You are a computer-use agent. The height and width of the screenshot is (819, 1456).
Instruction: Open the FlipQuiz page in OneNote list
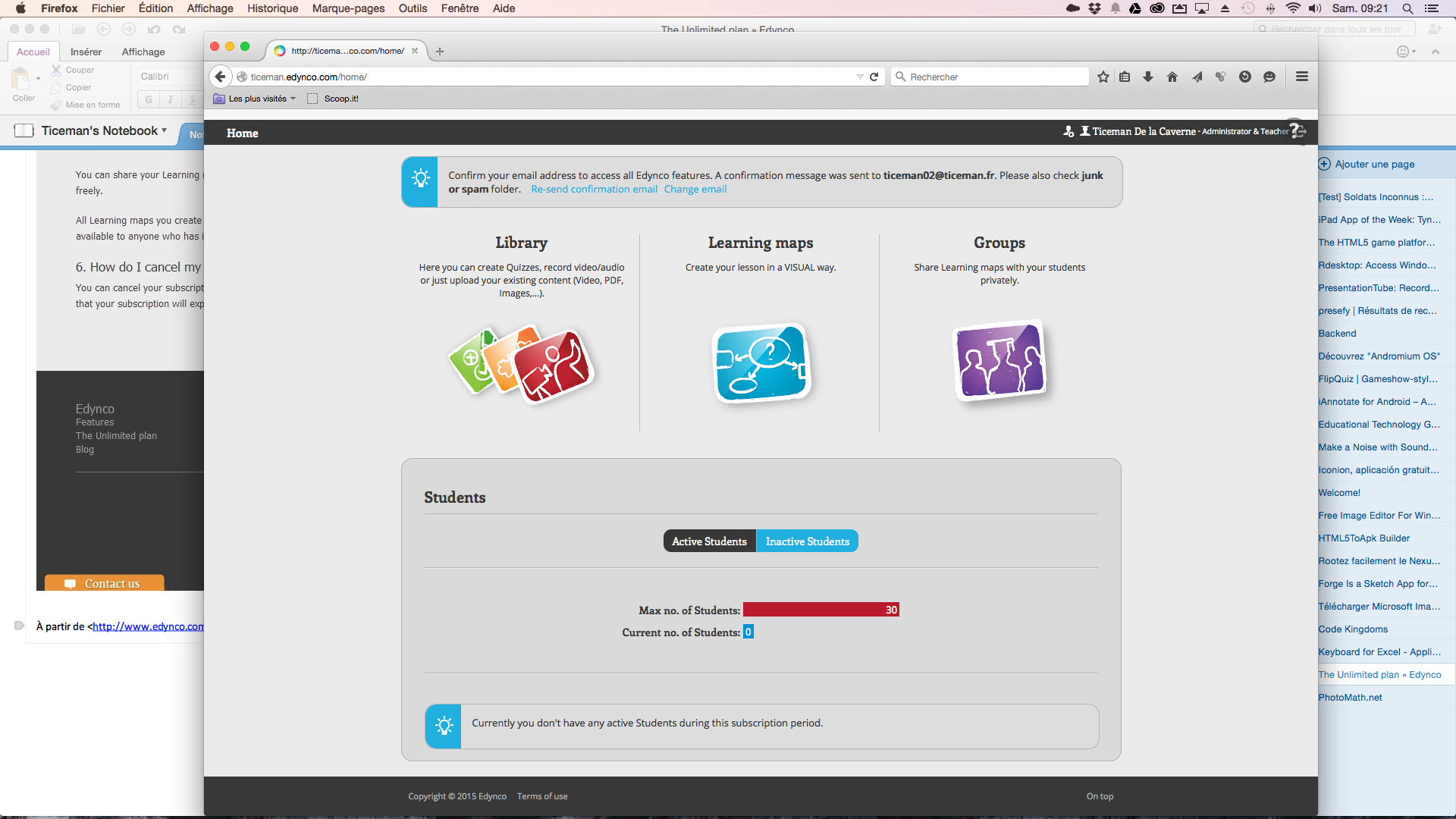pos(1379,379)
